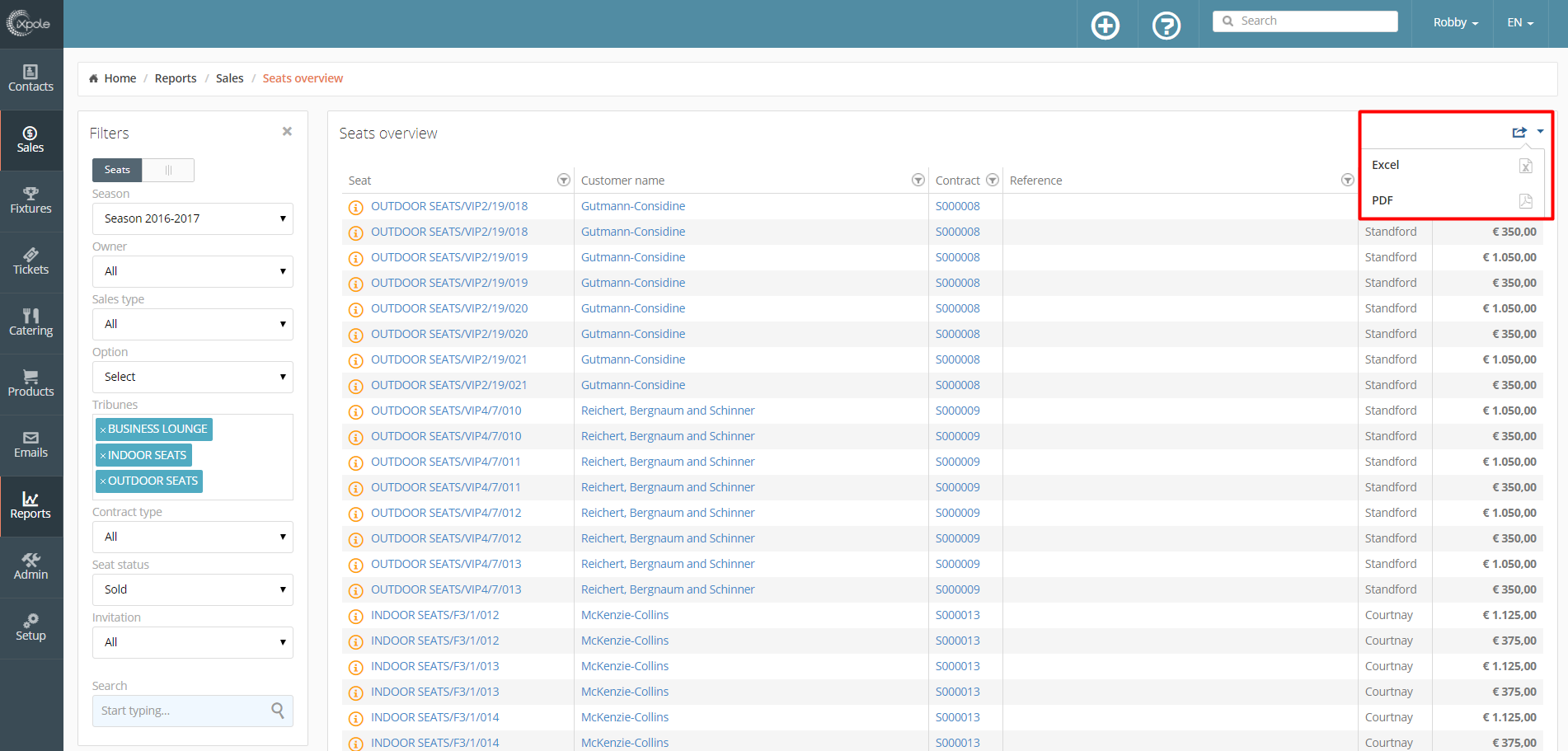Open the Seat status dropdown

(193, 589)
